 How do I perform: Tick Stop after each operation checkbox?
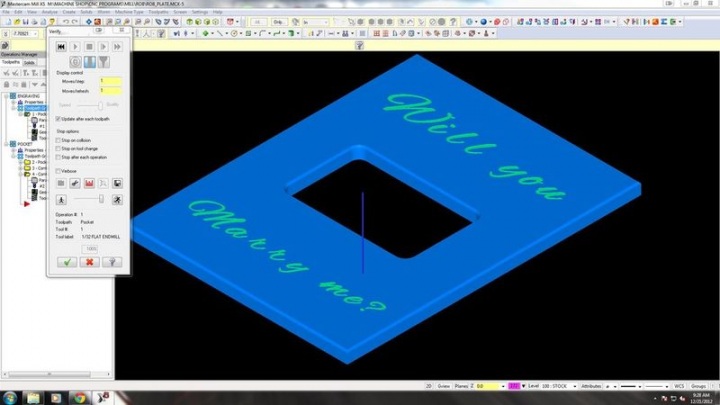[59, 157]
